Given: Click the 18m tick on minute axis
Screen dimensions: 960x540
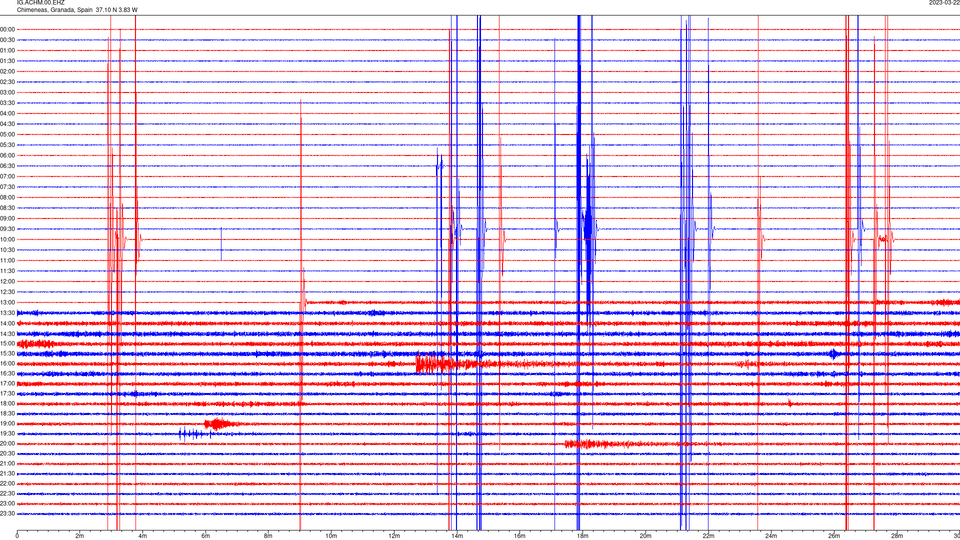Looking at the screenshot, I should pos(583,536).
